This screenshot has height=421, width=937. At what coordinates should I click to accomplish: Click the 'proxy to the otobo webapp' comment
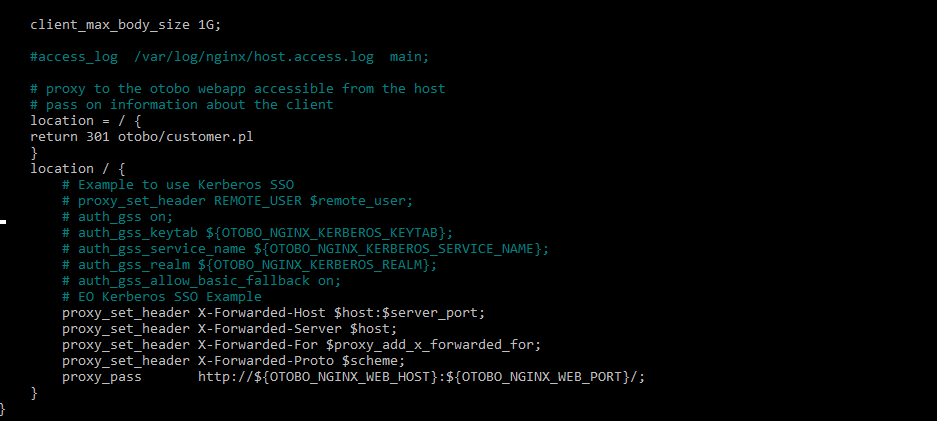tap(237, 88)
